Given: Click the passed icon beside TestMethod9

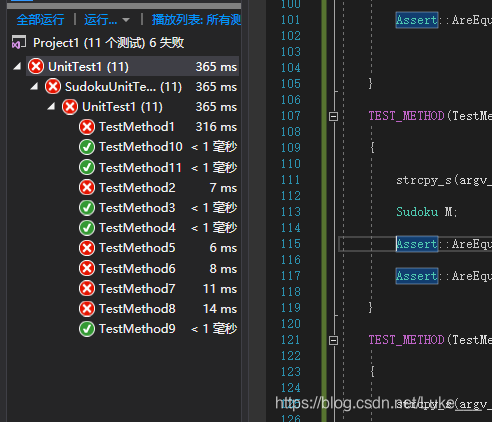Looking at the screenshot, I should pos(87,329).
